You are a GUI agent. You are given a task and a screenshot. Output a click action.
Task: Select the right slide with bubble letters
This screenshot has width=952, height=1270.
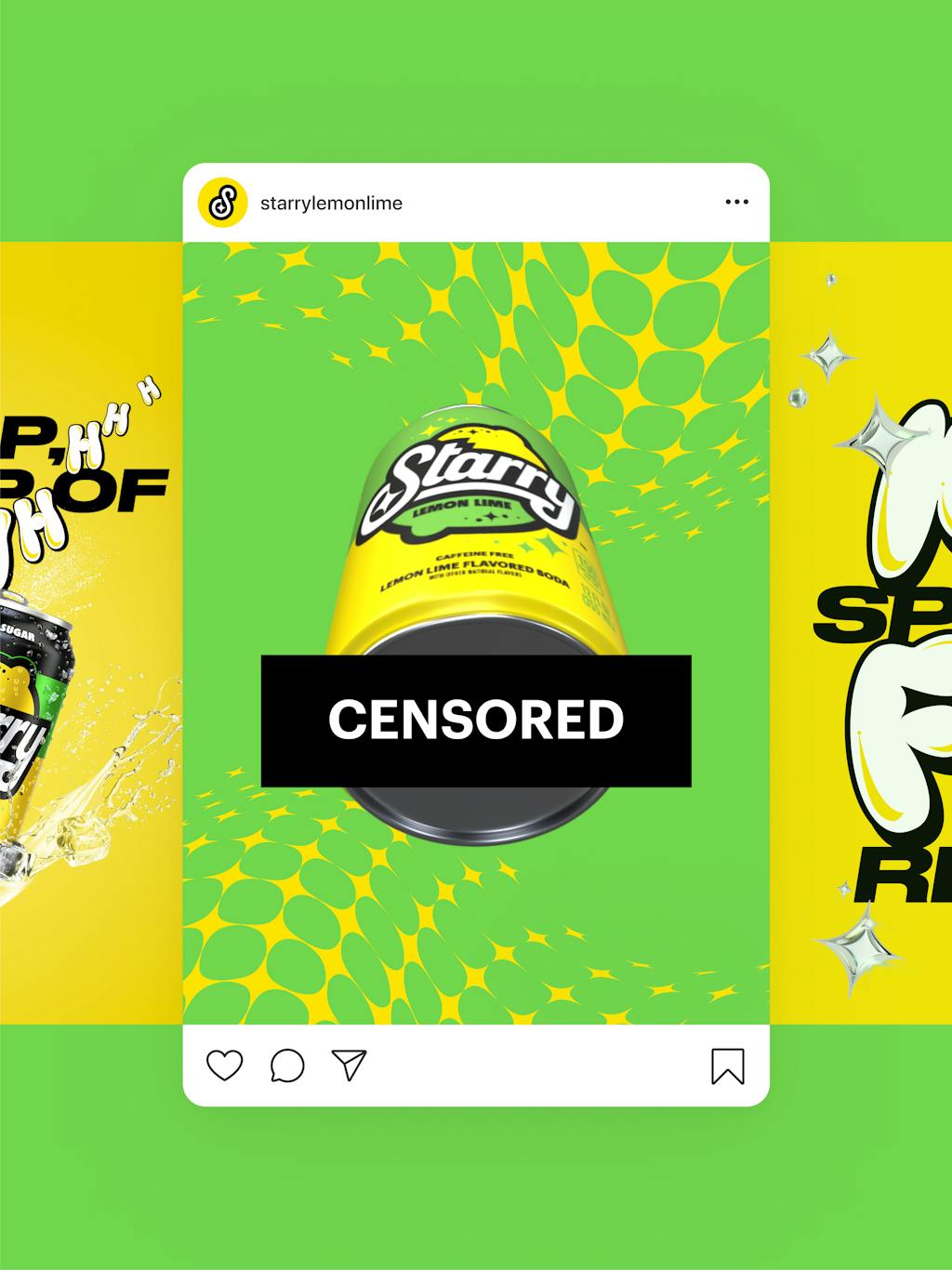click(861, 632)
